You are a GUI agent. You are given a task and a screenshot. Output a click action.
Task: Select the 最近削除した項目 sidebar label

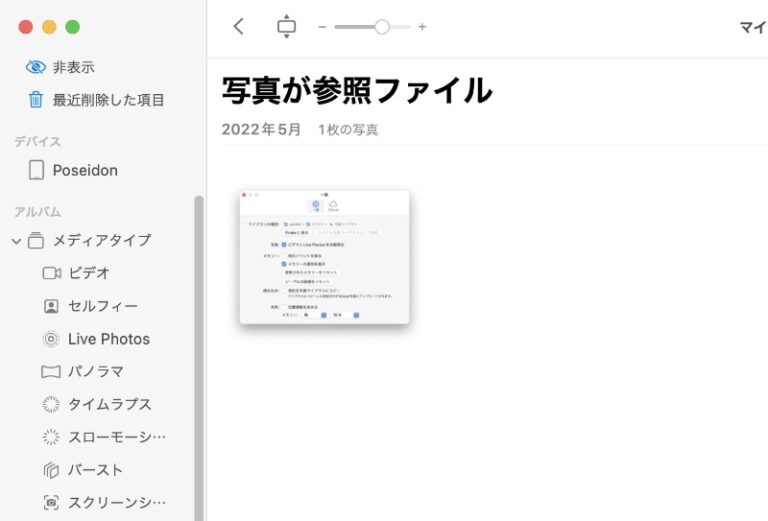pyautogui.click(x=109, y=100)
